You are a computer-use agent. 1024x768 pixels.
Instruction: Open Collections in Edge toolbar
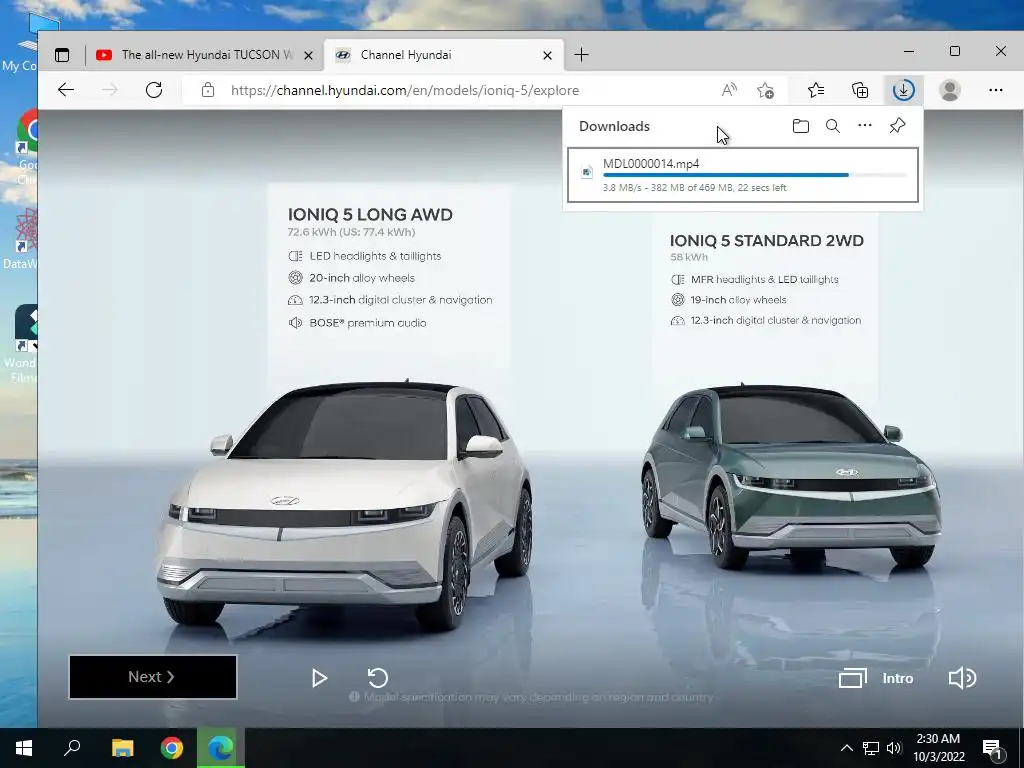coord(860,90)
